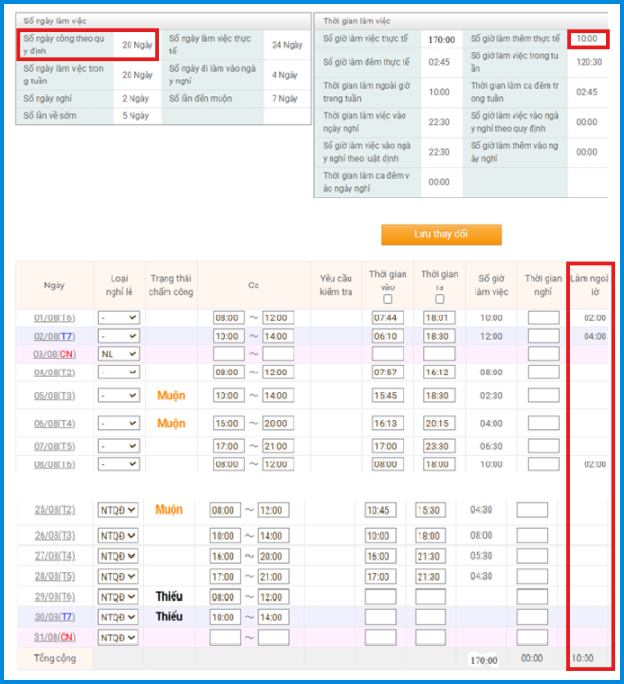Click shift start field for 01/08(T6)
Screen dimensions: 624x684
click(x=229, y=318)
